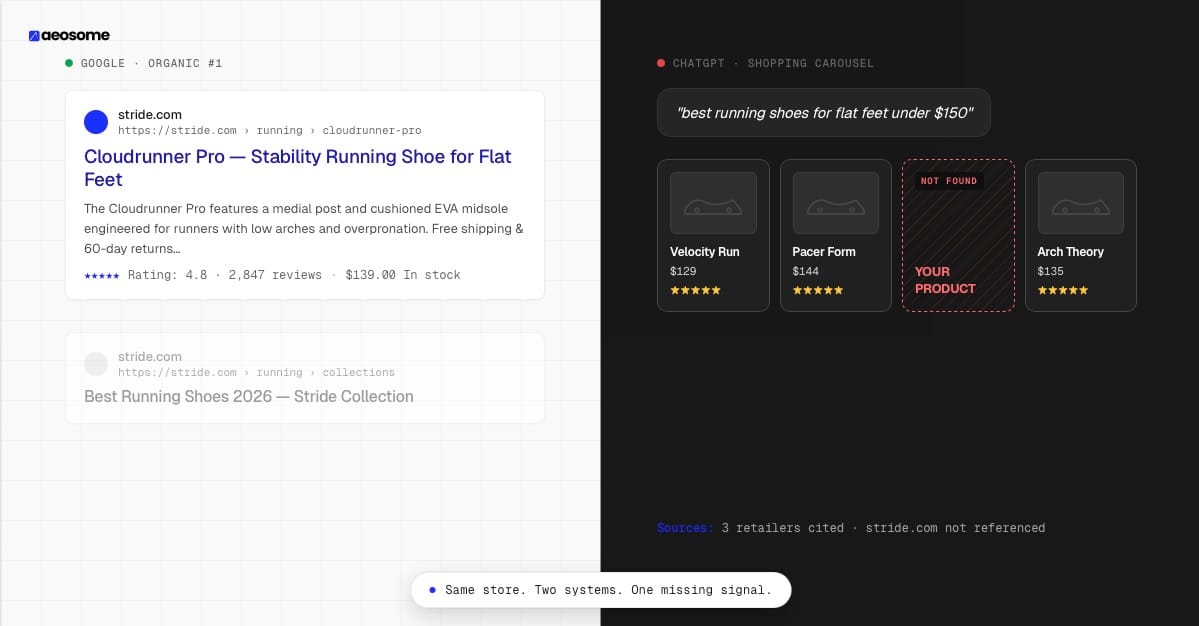The image size is (1199, 626).
Task: Click the stride.com cloudrunner-pro breadcrumb URL
Action: (x=269, y=131)
